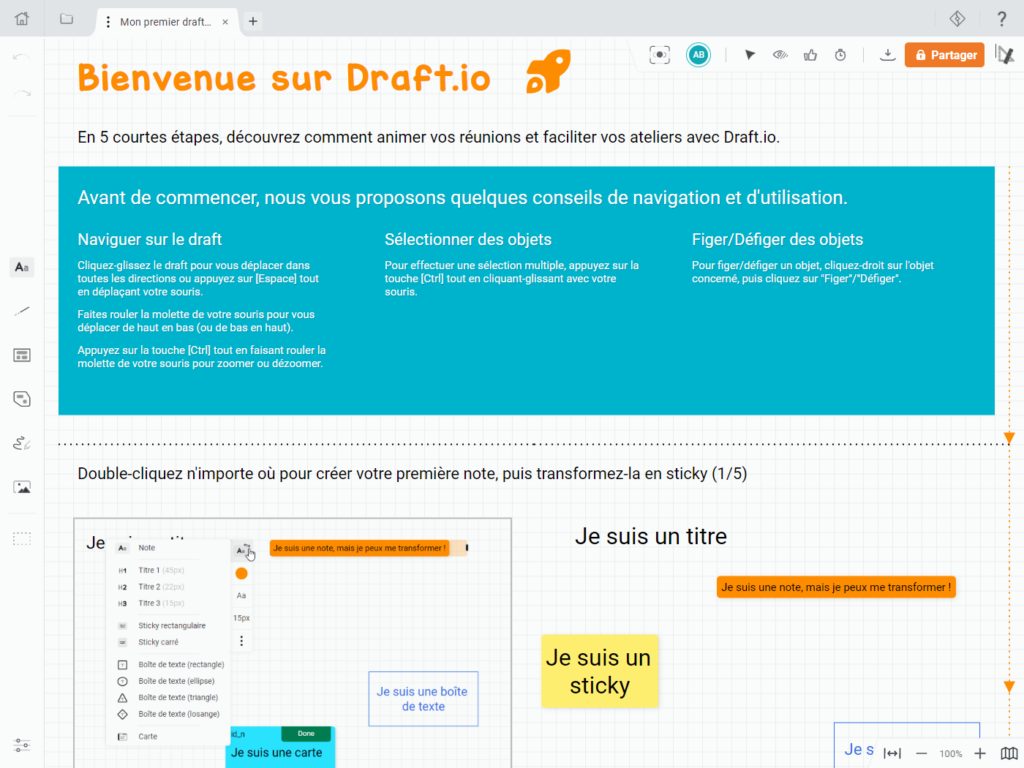Image resolution: width=1024 pixels, height=768 pixels.
Task: Click the orange Partager button
Action: click(944, 55)
